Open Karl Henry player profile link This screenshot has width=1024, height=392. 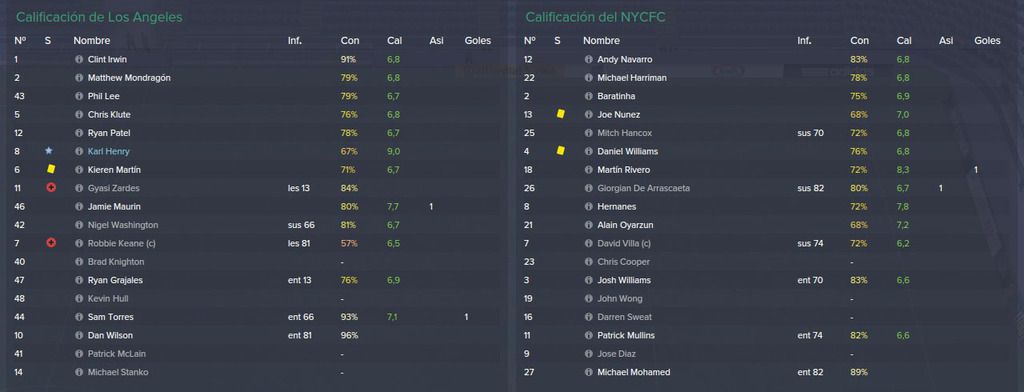(x=108, y=152)
